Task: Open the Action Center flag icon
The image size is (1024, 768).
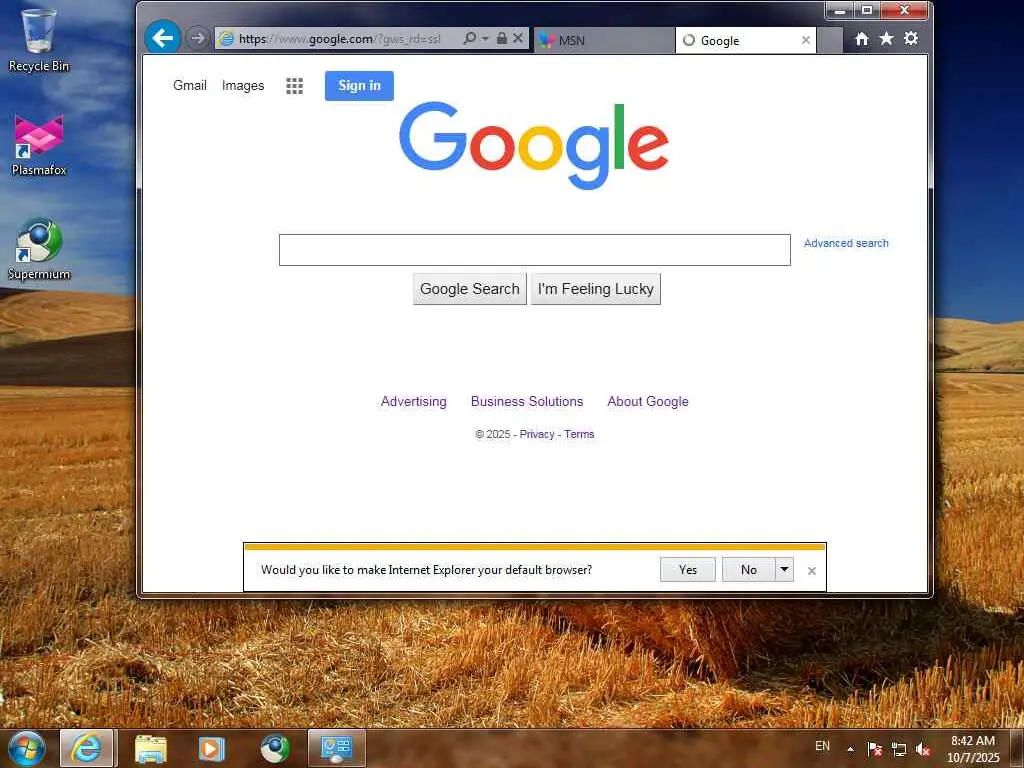Action: point(874,749)
